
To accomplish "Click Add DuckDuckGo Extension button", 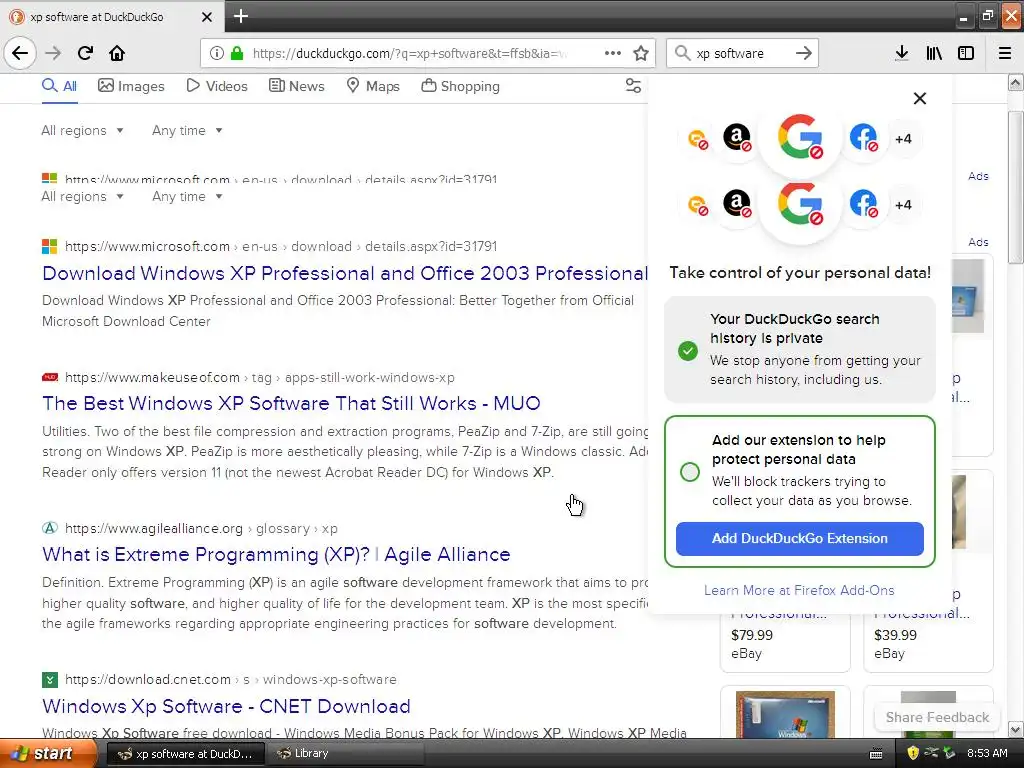I will click(x=800, y=539).
